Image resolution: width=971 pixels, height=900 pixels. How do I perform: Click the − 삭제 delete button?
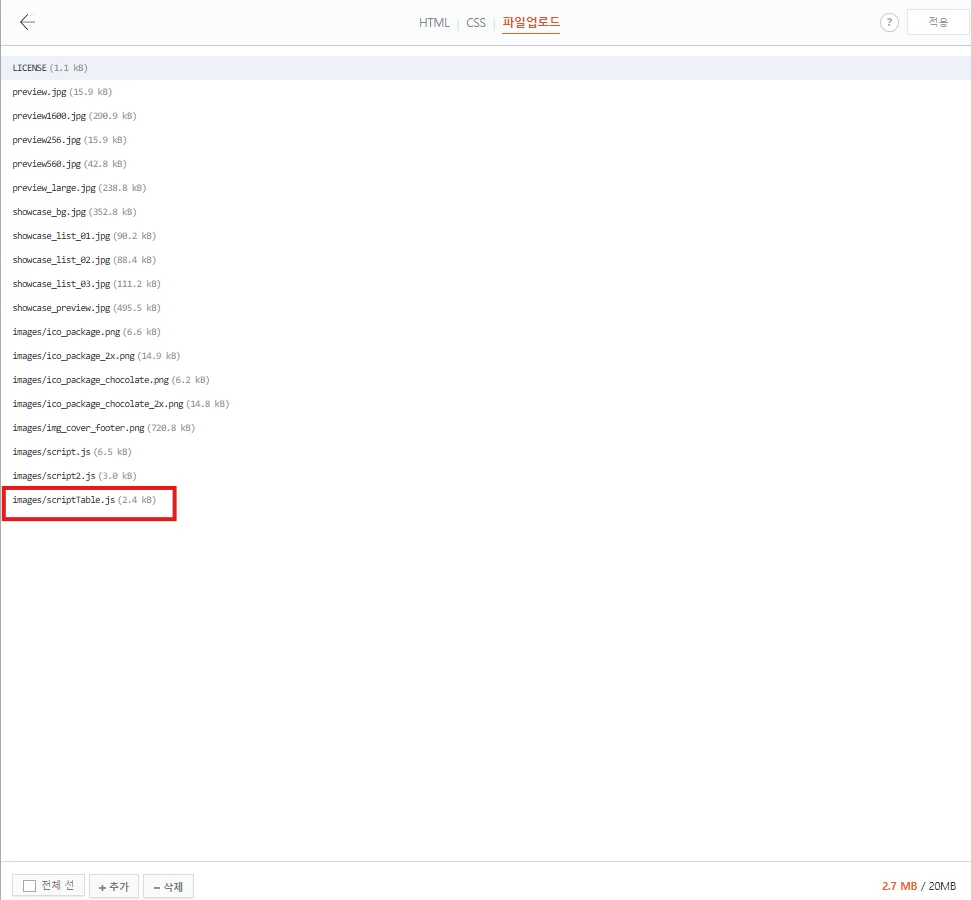168,886
